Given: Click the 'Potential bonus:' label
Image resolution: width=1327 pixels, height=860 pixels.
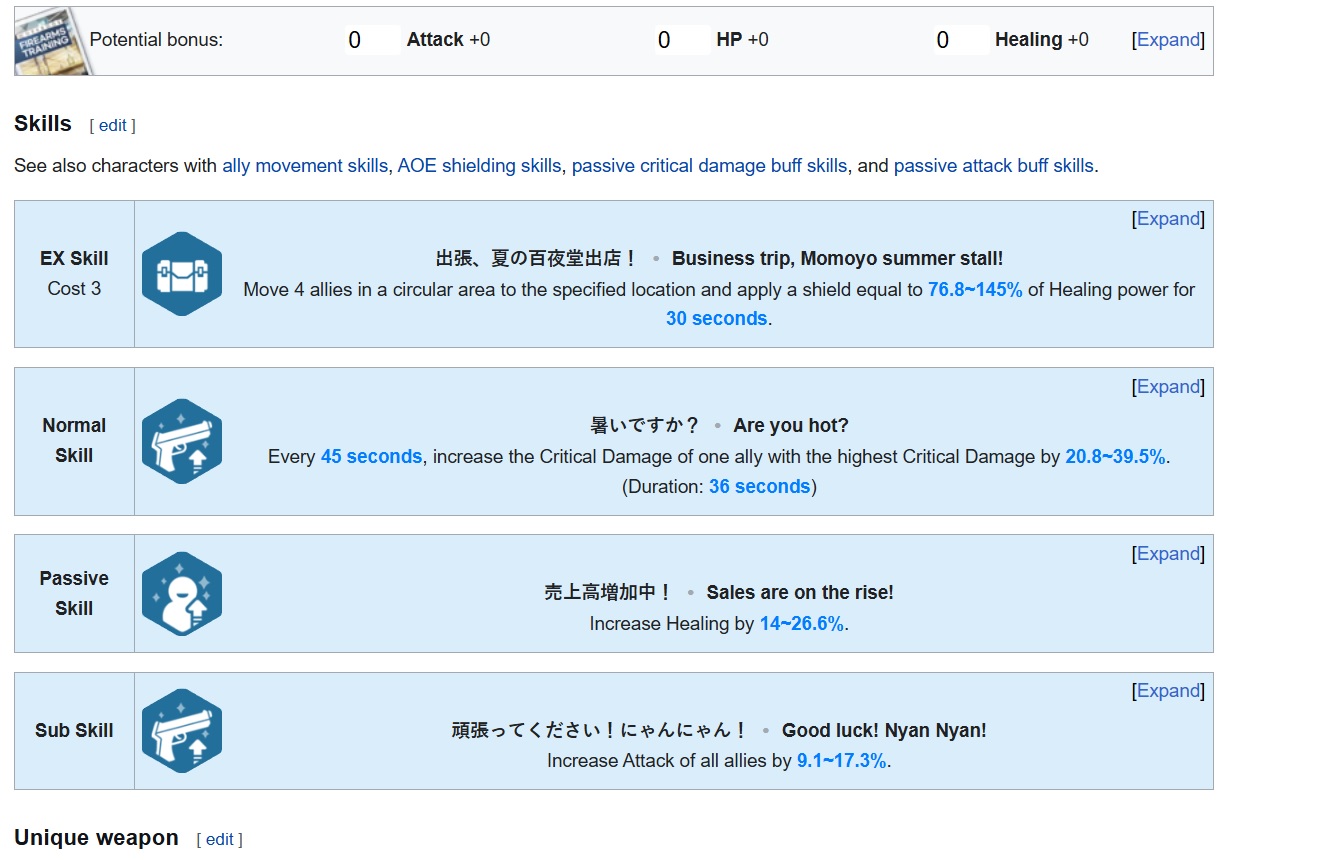Looking at the screenshot, I should pos(156,40).
